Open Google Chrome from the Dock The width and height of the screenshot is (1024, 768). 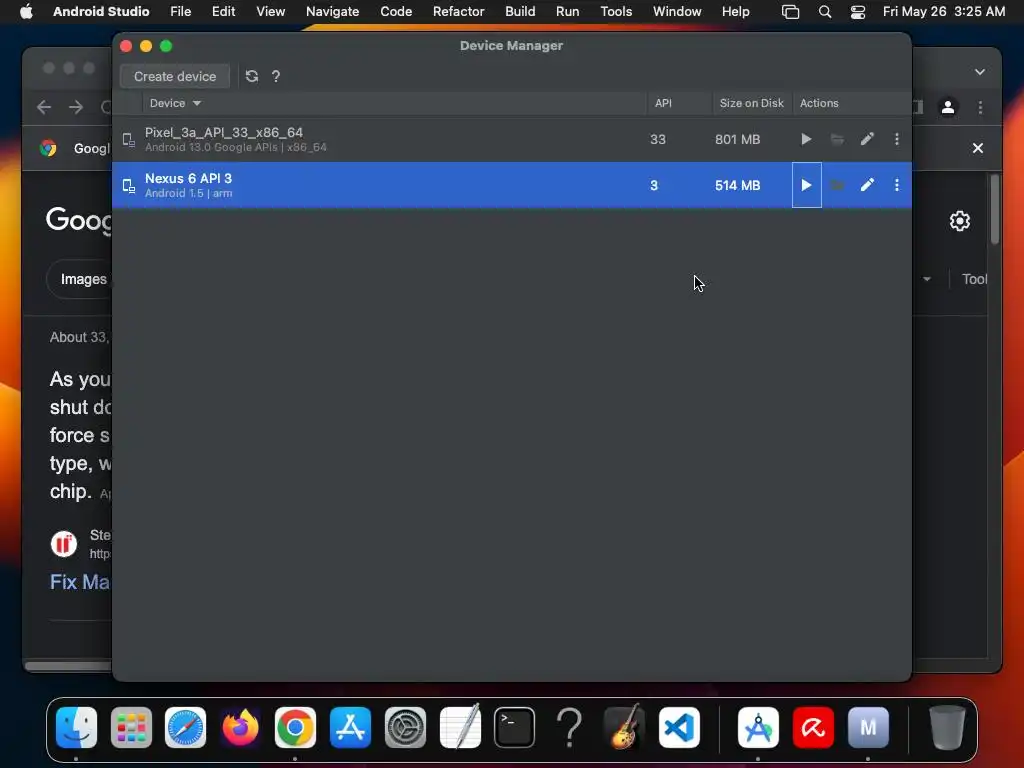[x=295, y=727]
